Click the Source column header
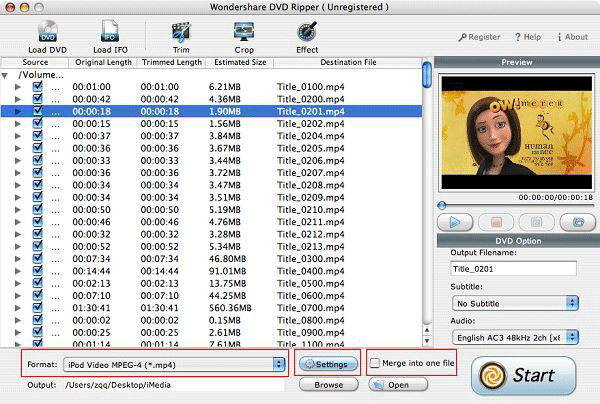Image resolution: width=600 pixels, height=404 pixels. click(x=35, y=62)
